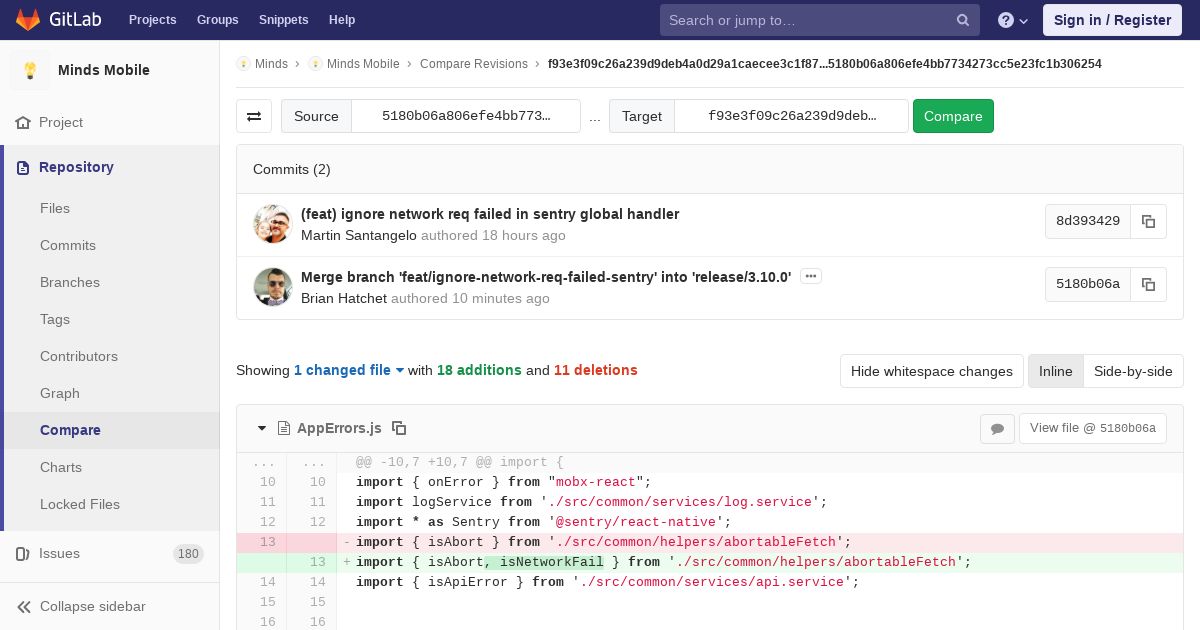Click Sign in / Register
The height and width of the screenshot is (630, 1200).
coord(1112,20)
